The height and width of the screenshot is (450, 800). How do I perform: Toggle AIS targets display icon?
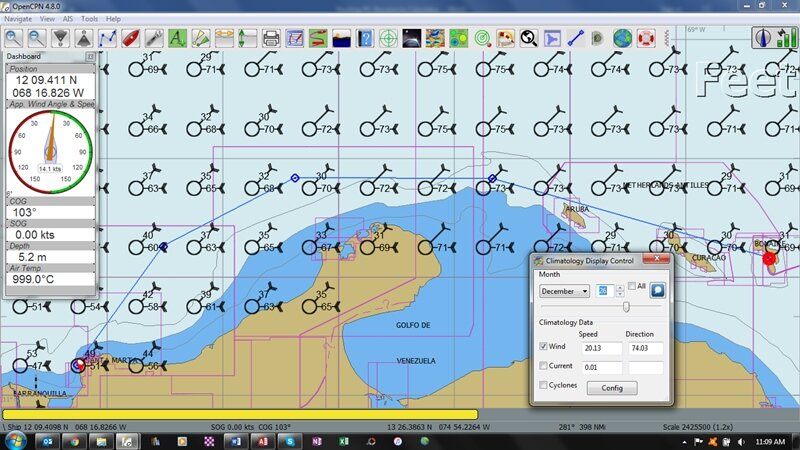point(201,38)
